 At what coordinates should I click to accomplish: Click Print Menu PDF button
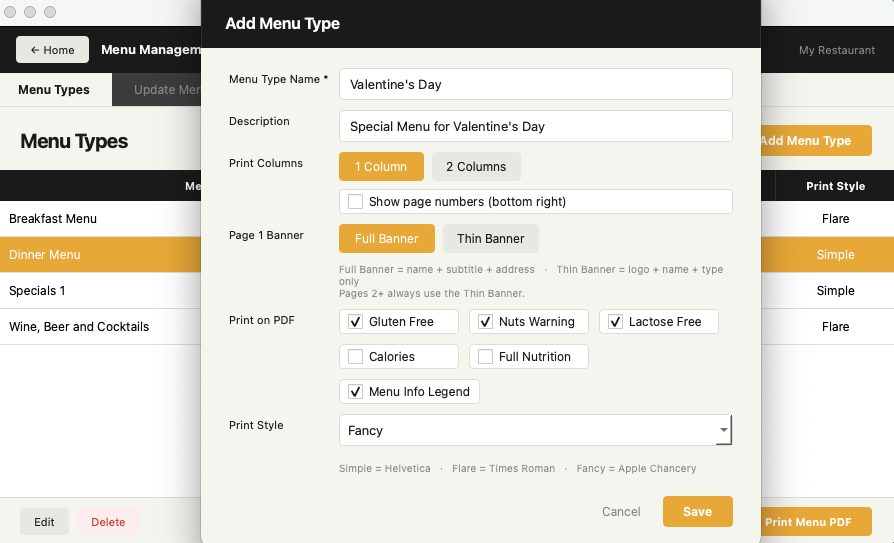816,522
